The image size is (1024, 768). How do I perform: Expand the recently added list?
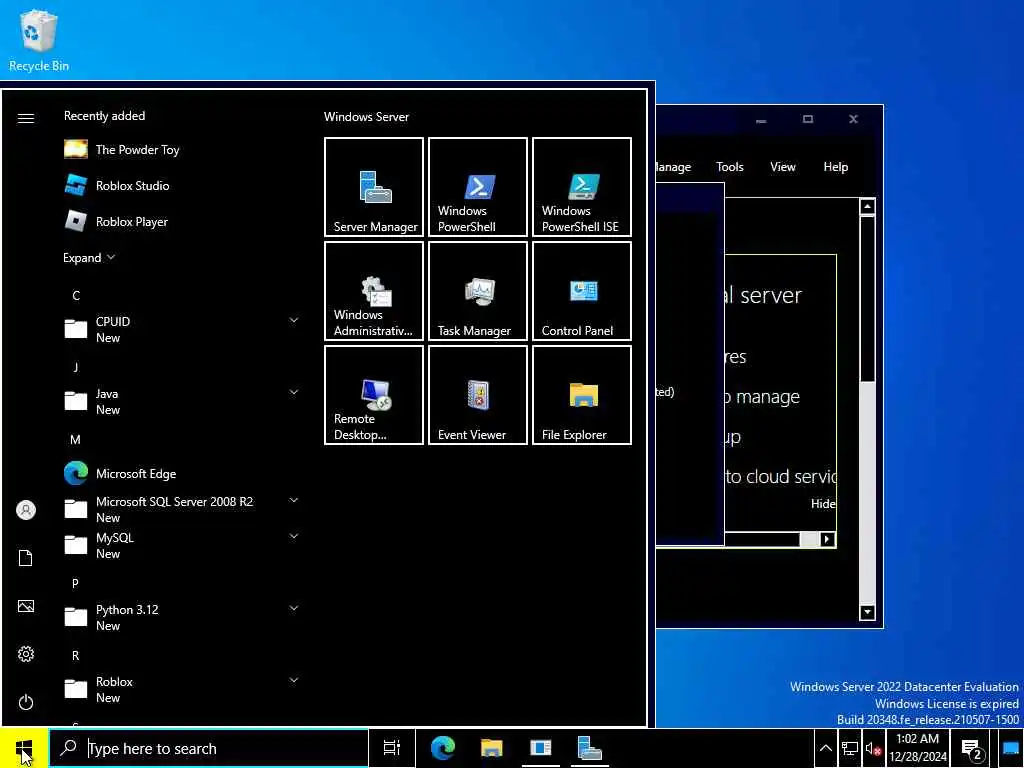(89, 257)
